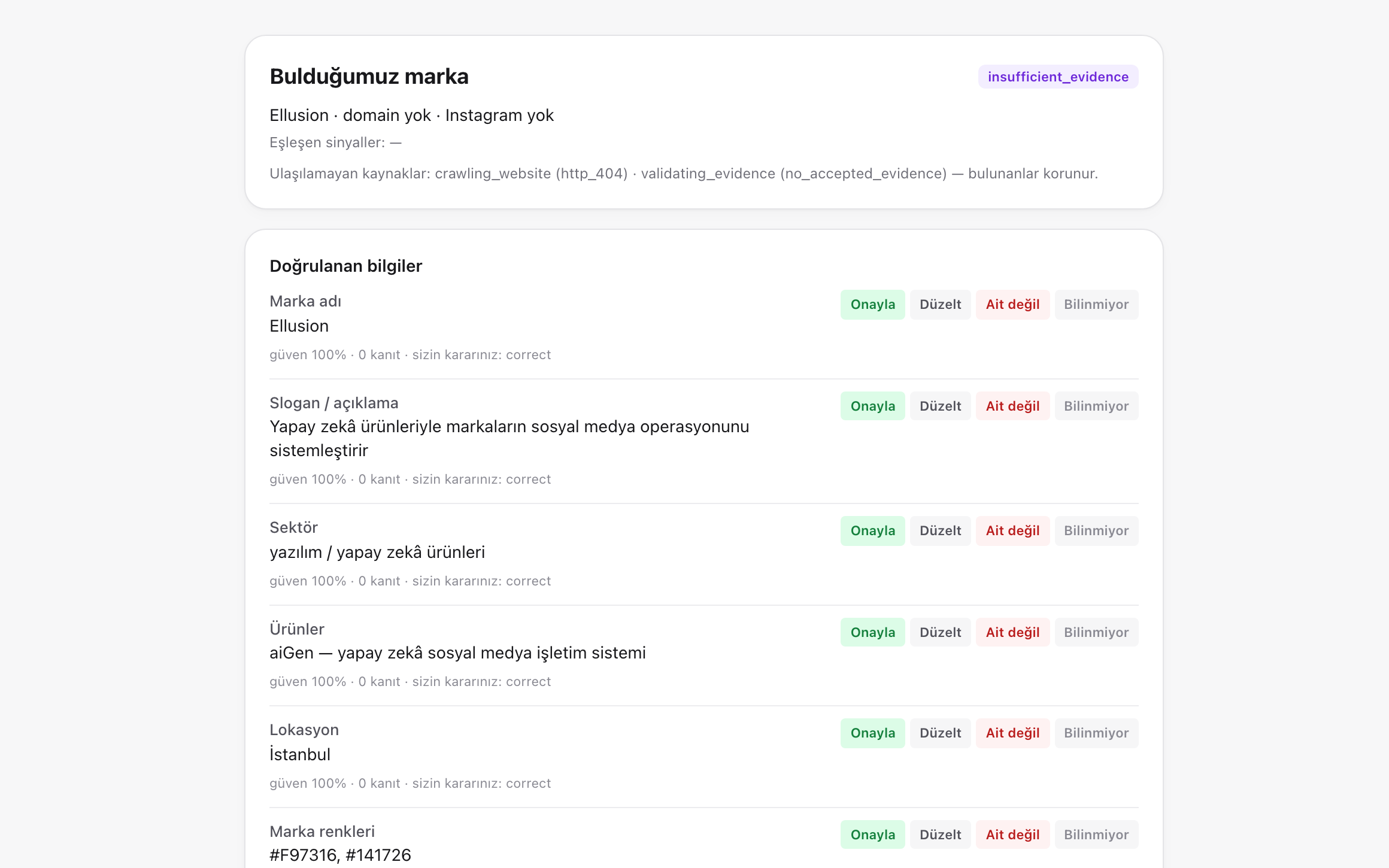Approve Lokasyon İstanbul with Onayla

pyautogui.click(x=872, y=733)
